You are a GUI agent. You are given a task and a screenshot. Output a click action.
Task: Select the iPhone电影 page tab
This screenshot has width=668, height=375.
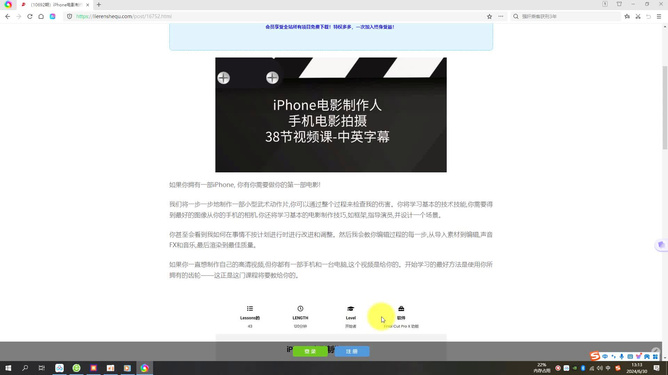pyautogui.click(x=55, y=5)
